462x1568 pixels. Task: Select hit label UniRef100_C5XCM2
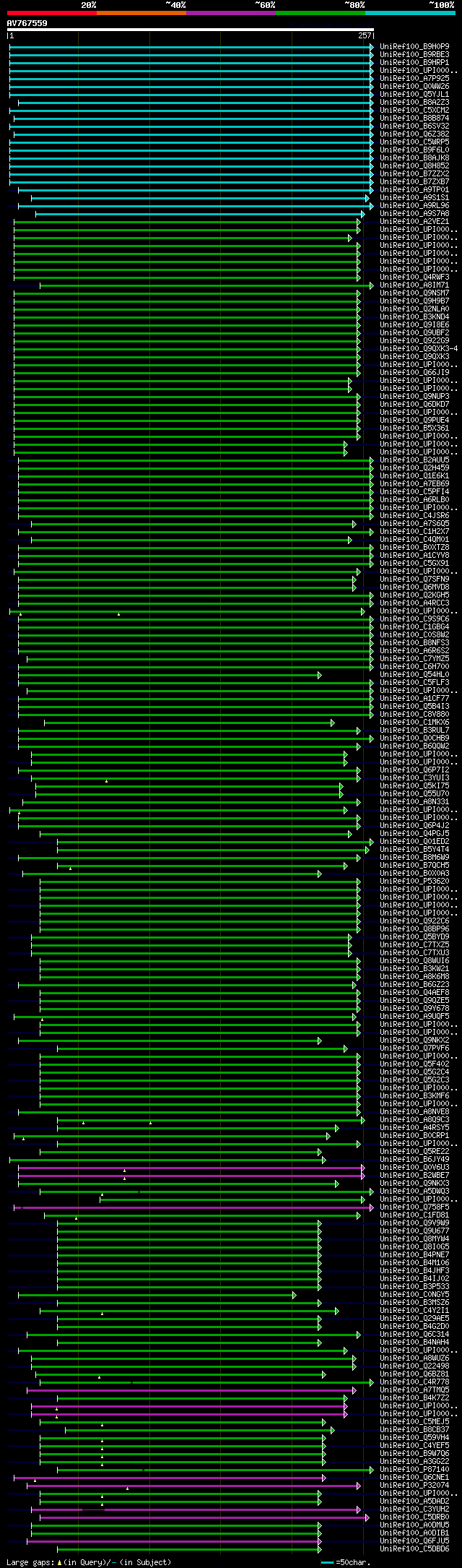pyautogui.click(x=414, y=110)
